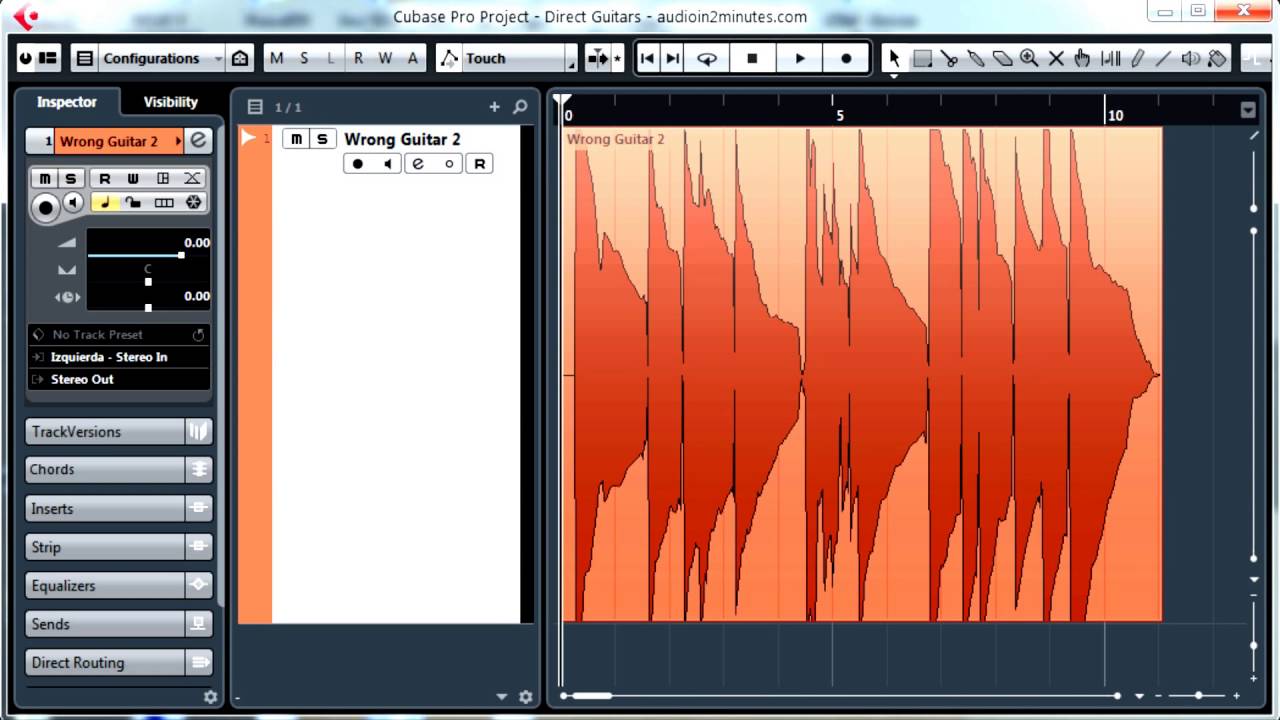The image size is (1280, 720).
Task: Select the Mute X tool
Action: [x=1056, y=58]
